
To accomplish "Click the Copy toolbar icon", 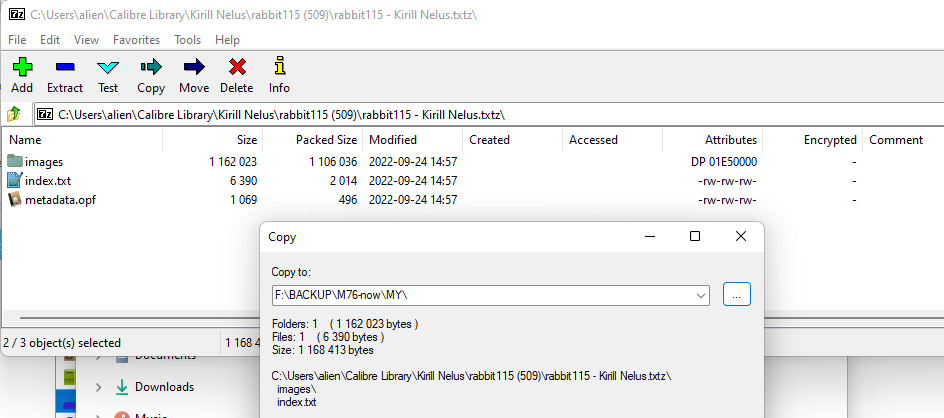I will (151, 67).
